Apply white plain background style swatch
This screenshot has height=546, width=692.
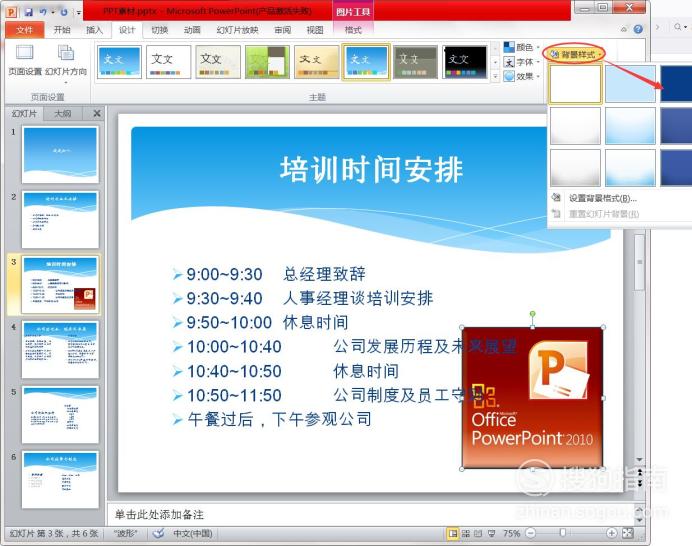click(x=575, y=84)
